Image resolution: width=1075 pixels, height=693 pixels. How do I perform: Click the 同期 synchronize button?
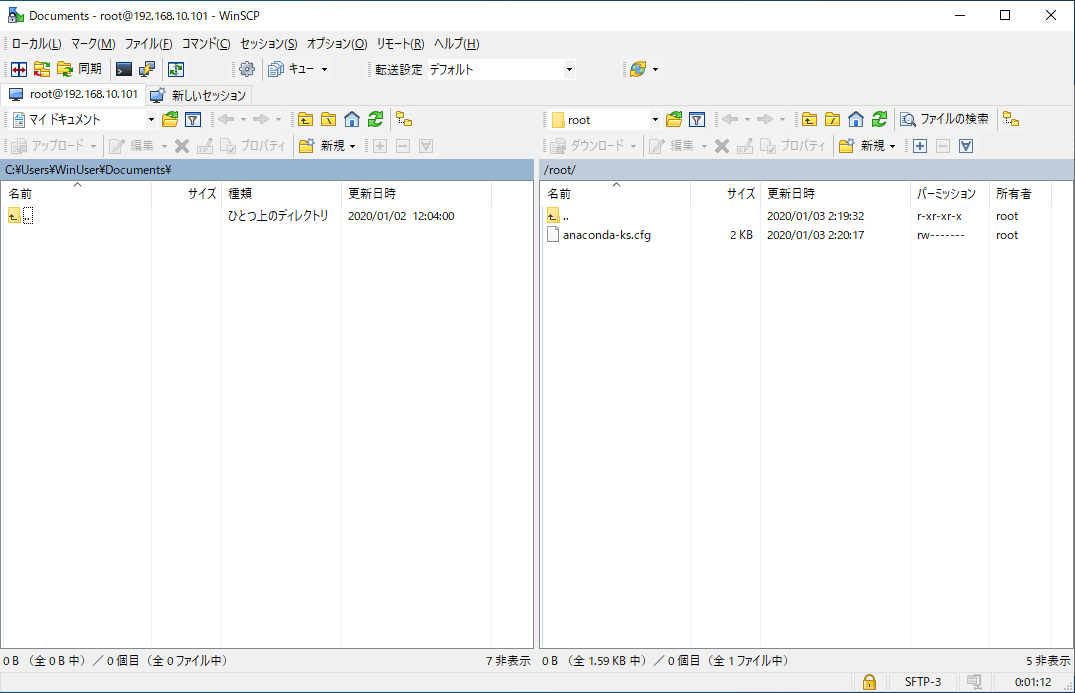(79, 69)
